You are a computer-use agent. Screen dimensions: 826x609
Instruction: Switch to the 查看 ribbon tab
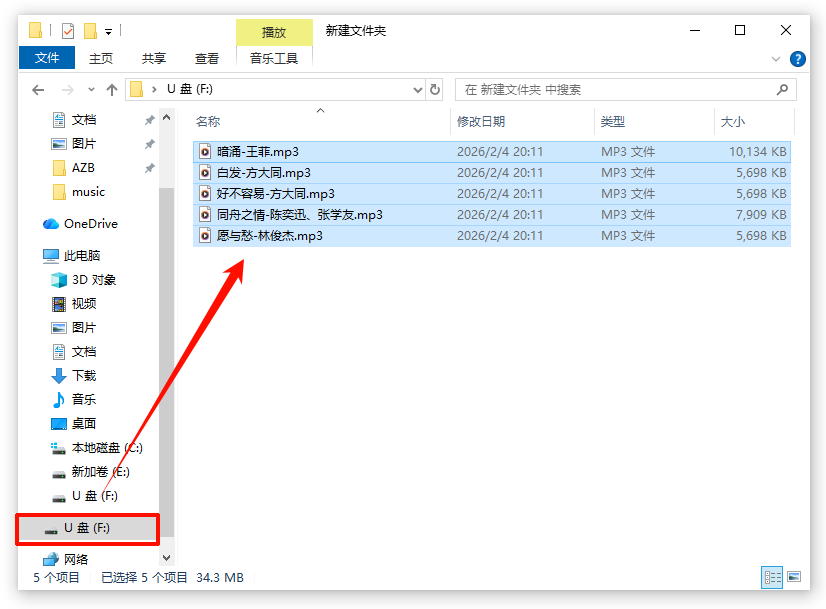tap(206, 58)
